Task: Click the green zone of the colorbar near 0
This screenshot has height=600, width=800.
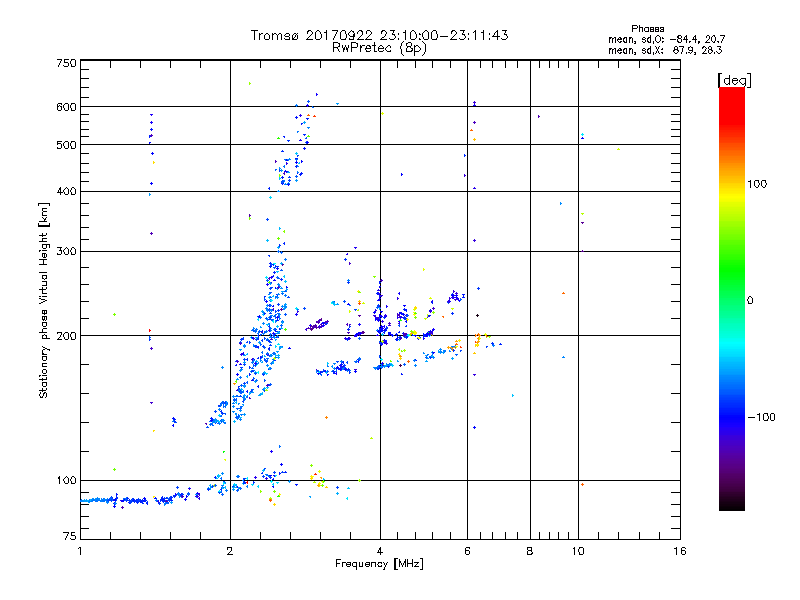Action: click(x=732, y=276)
